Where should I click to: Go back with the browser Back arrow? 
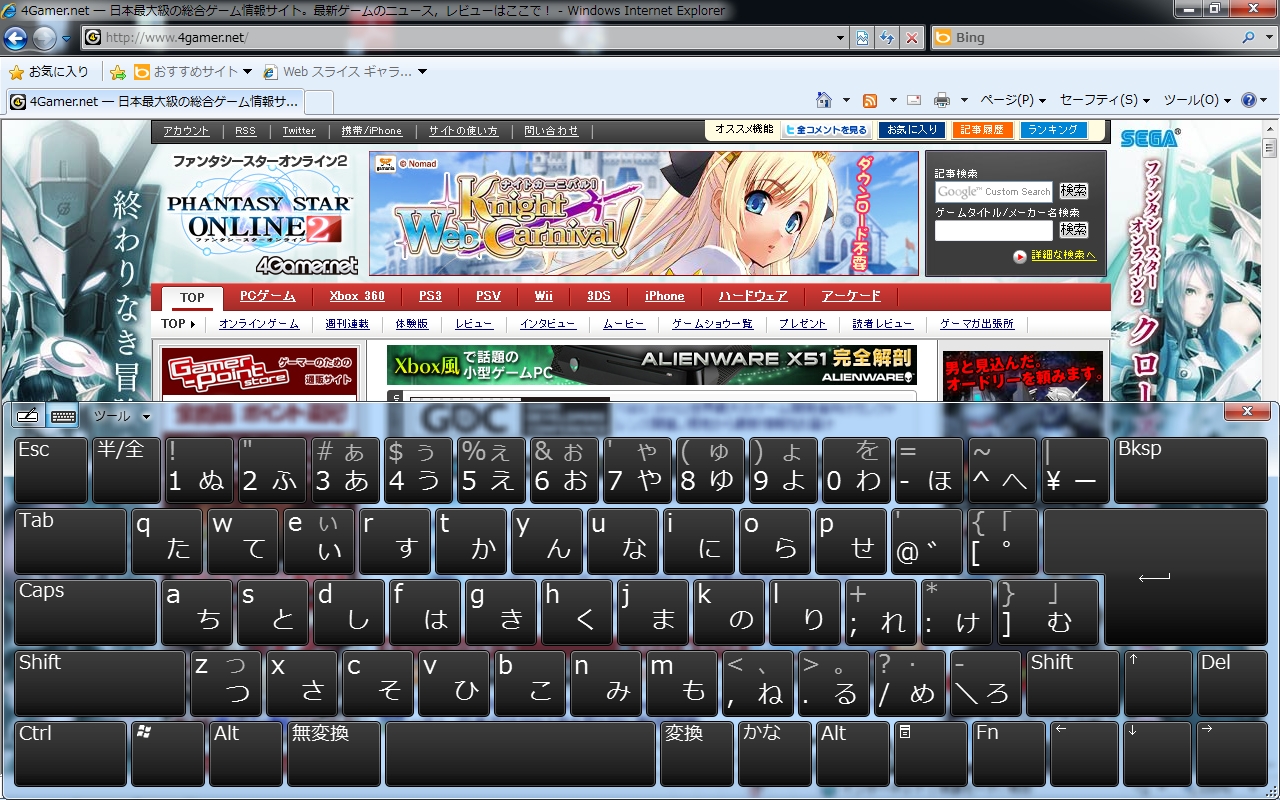[x=15, y=39]
